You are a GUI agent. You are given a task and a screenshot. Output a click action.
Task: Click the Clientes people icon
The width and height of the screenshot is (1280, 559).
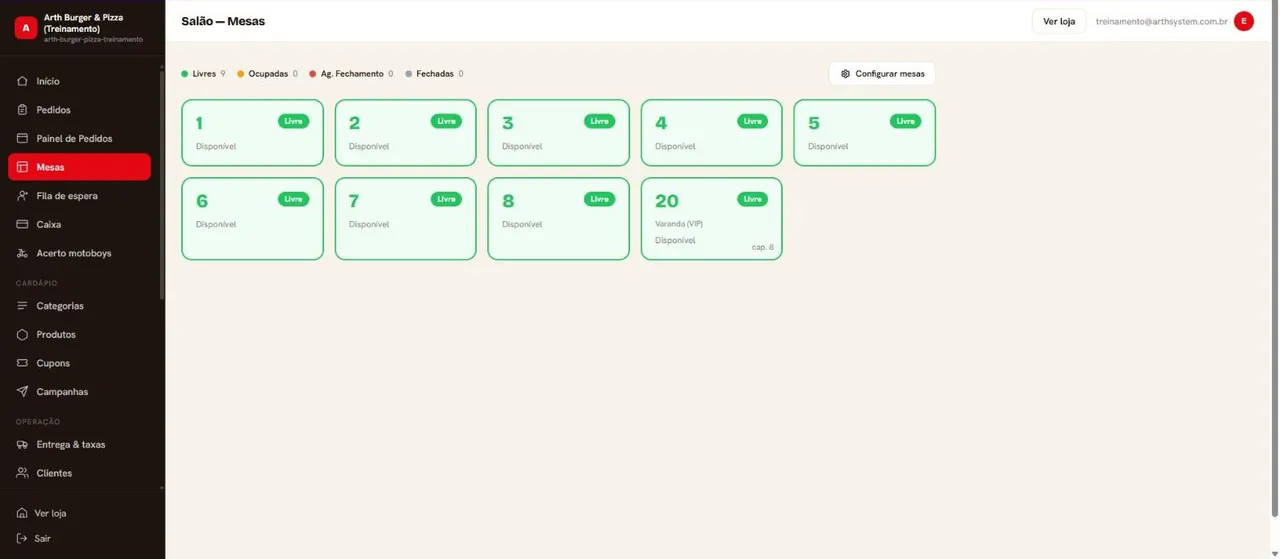coord(22,473)
